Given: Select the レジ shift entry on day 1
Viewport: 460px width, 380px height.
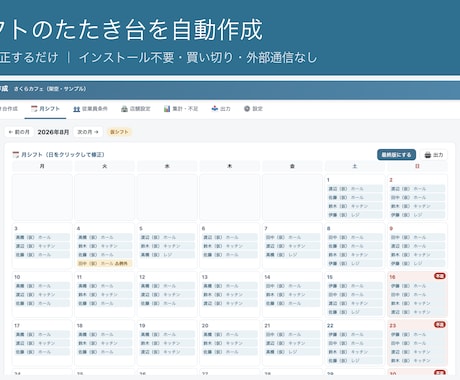Looking at the screenshot, I should tap(355, 215).
